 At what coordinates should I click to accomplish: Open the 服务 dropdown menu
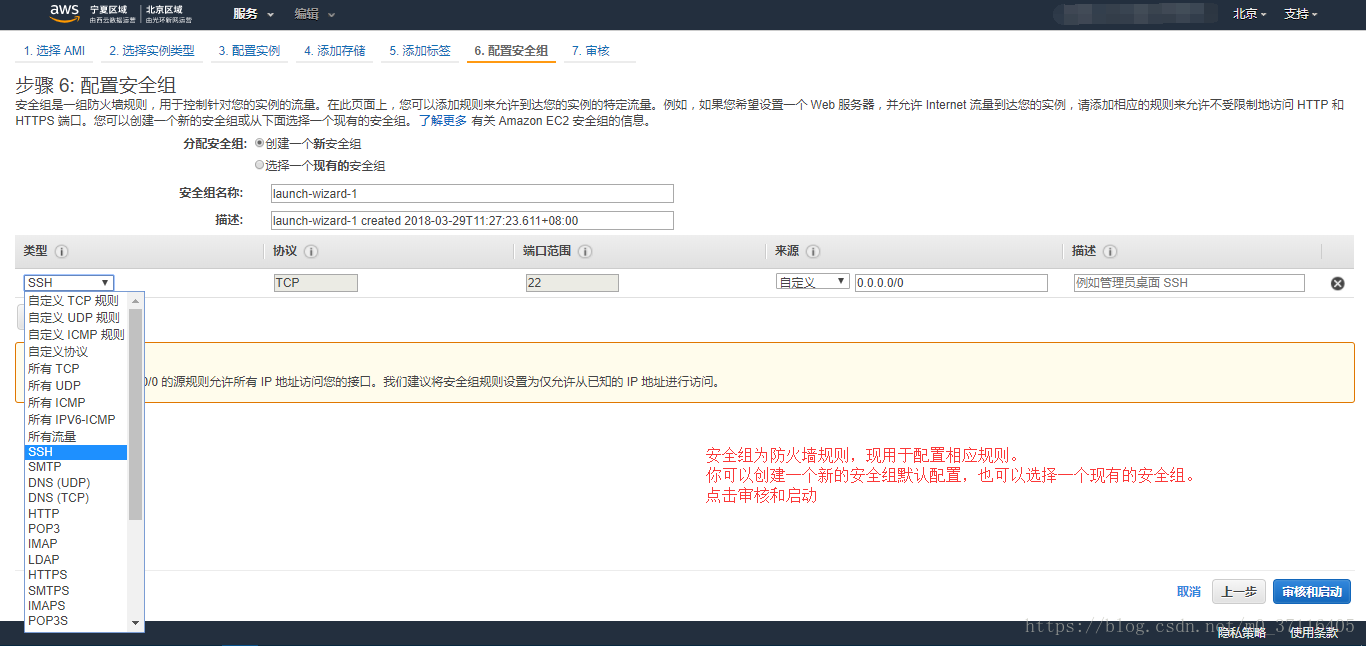point(253,14)
